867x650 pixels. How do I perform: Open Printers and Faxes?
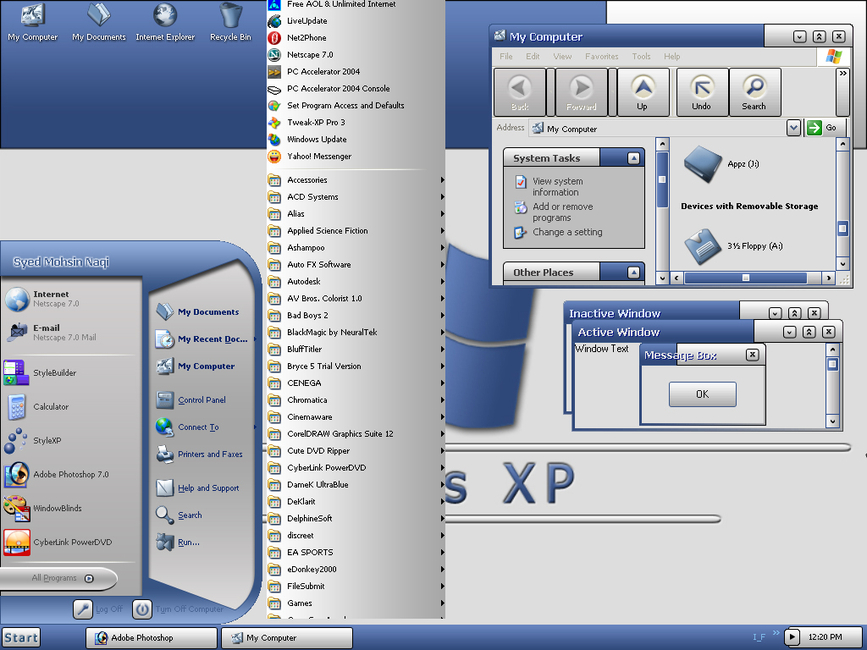201,454
